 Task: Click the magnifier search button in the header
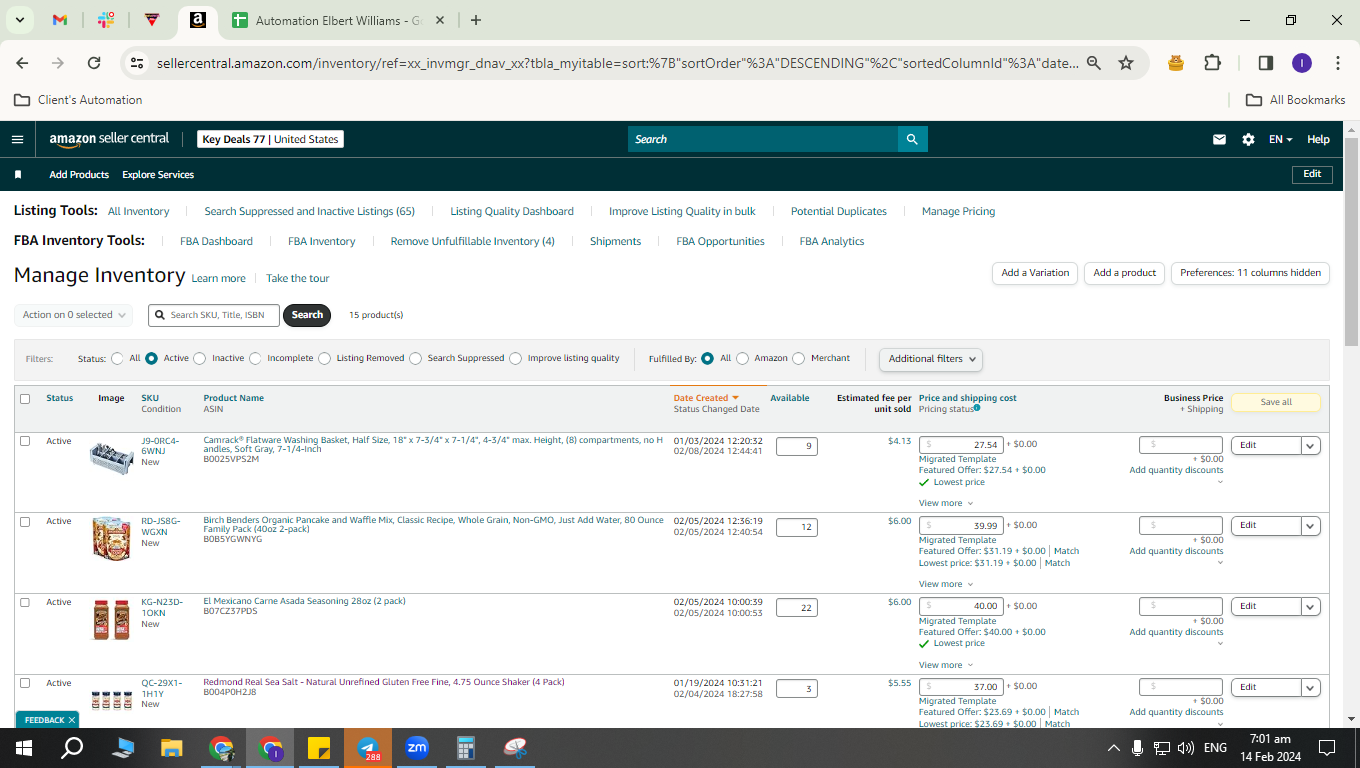[x=912, y=139]
